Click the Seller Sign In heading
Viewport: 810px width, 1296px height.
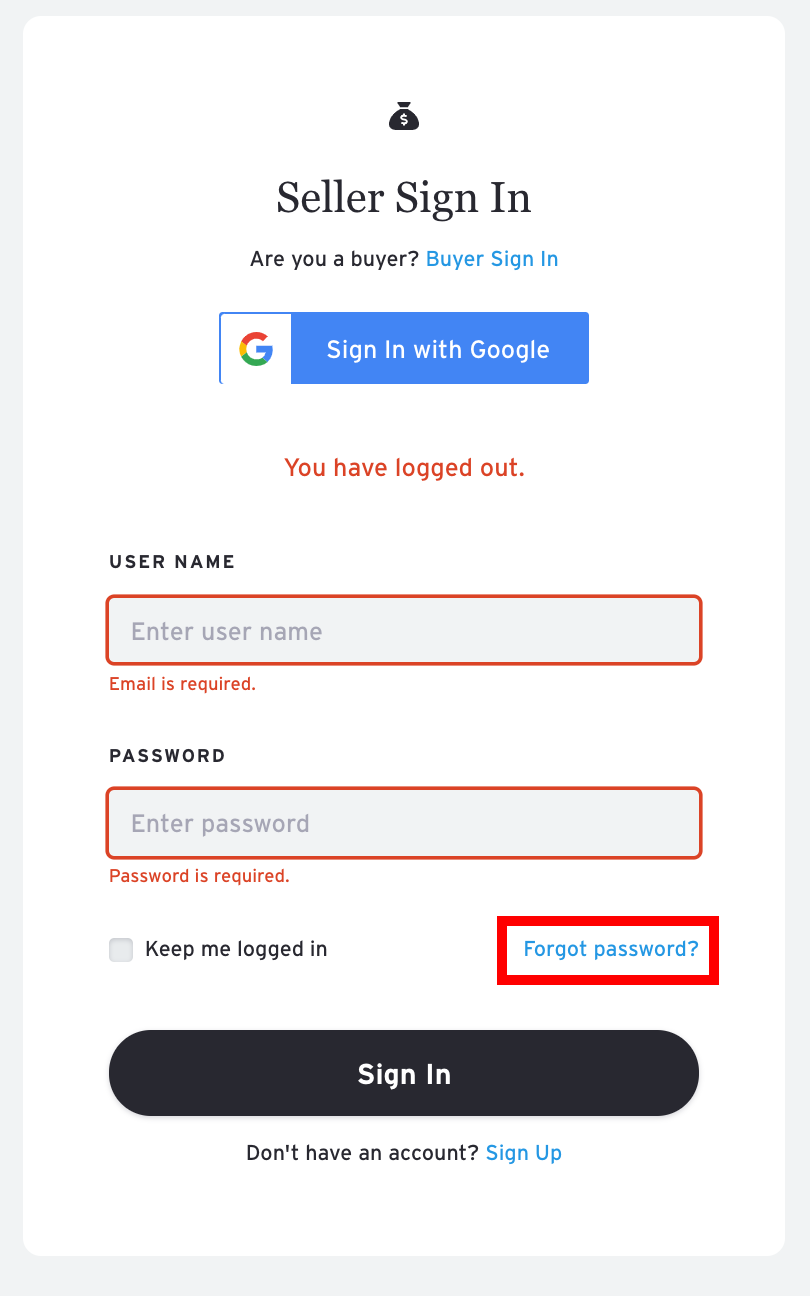tap(404, 198)
